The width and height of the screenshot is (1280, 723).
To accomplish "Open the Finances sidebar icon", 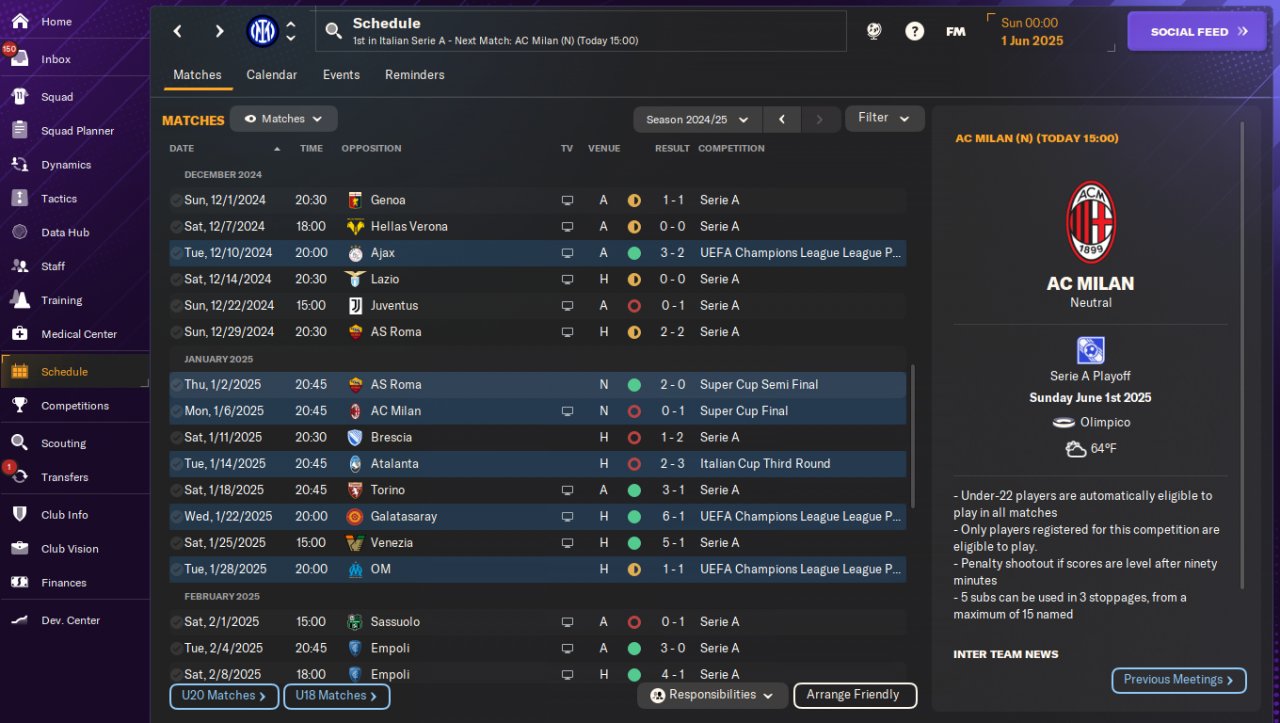I will click(20, 582).
